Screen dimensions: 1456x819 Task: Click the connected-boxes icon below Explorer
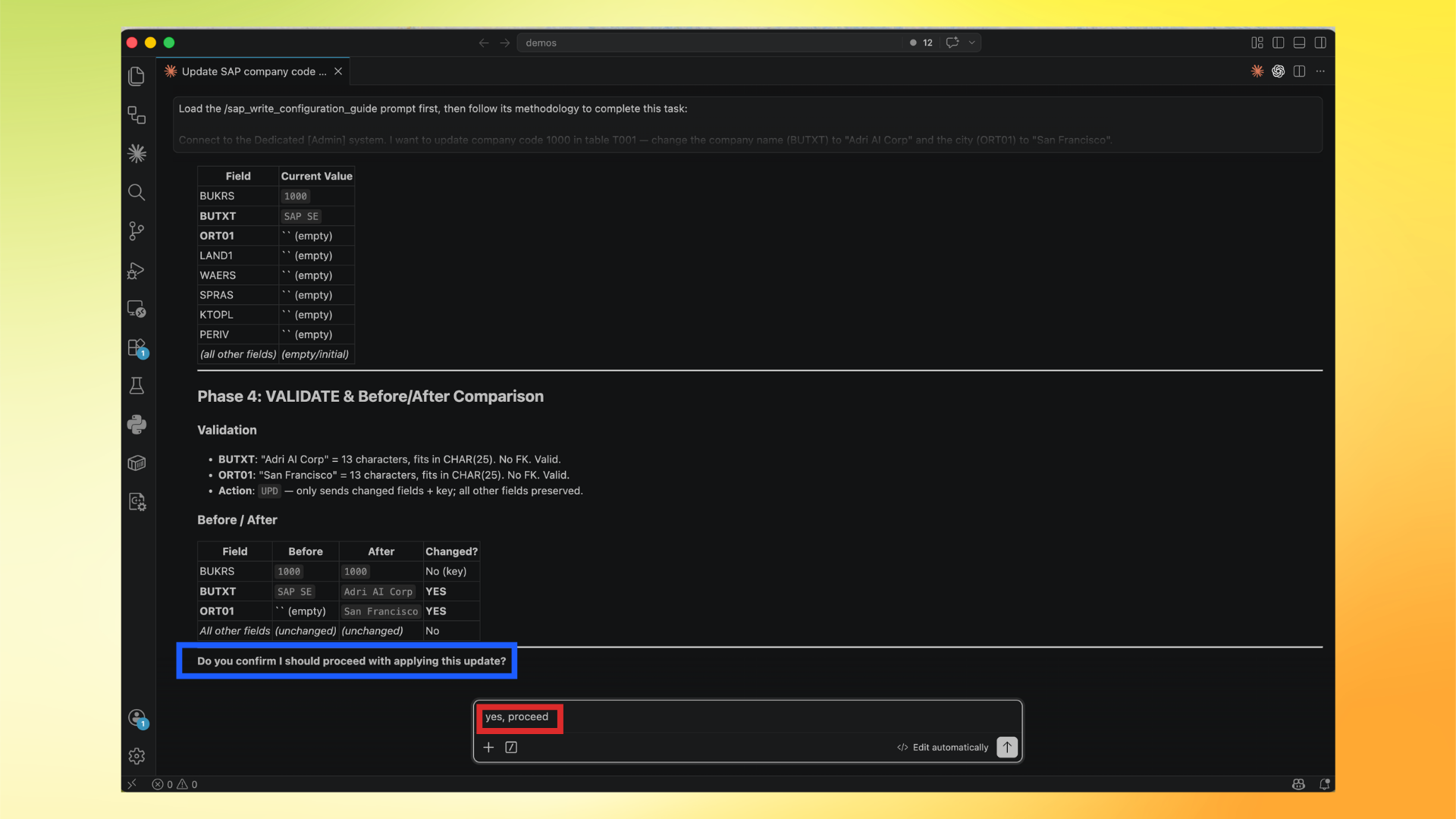(136, 115)
